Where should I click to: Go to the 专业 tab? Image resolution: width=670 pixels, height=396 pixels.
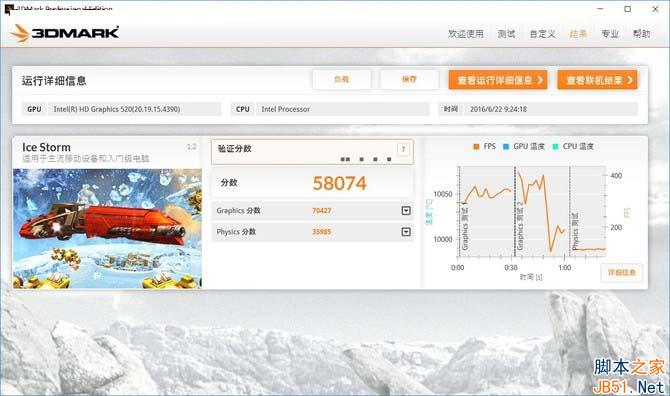pyautogui.click(x=610, y=34)
